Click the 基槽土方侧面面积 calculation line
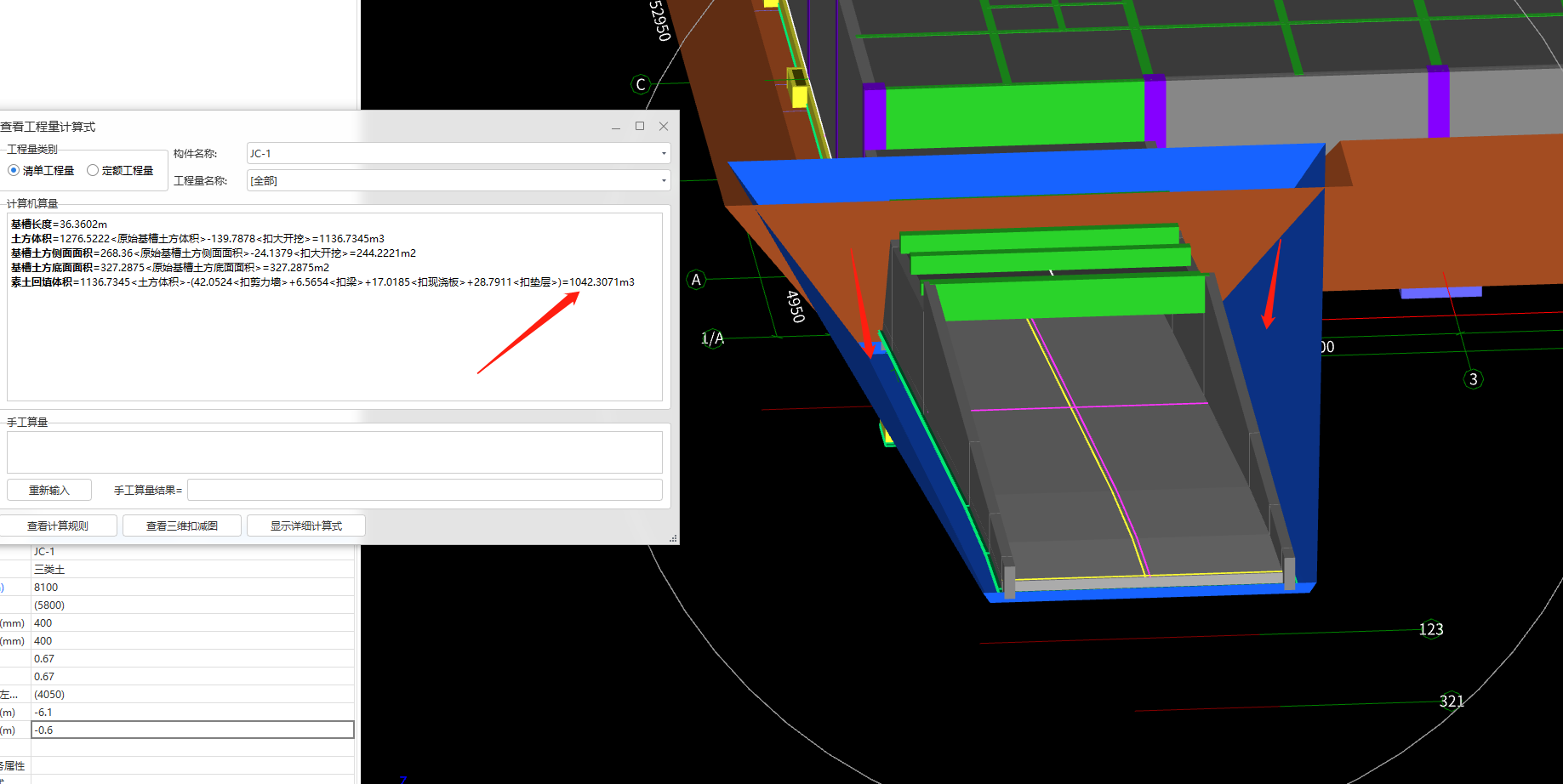This screenshot has height=784, width=1563. pos(214,253)
